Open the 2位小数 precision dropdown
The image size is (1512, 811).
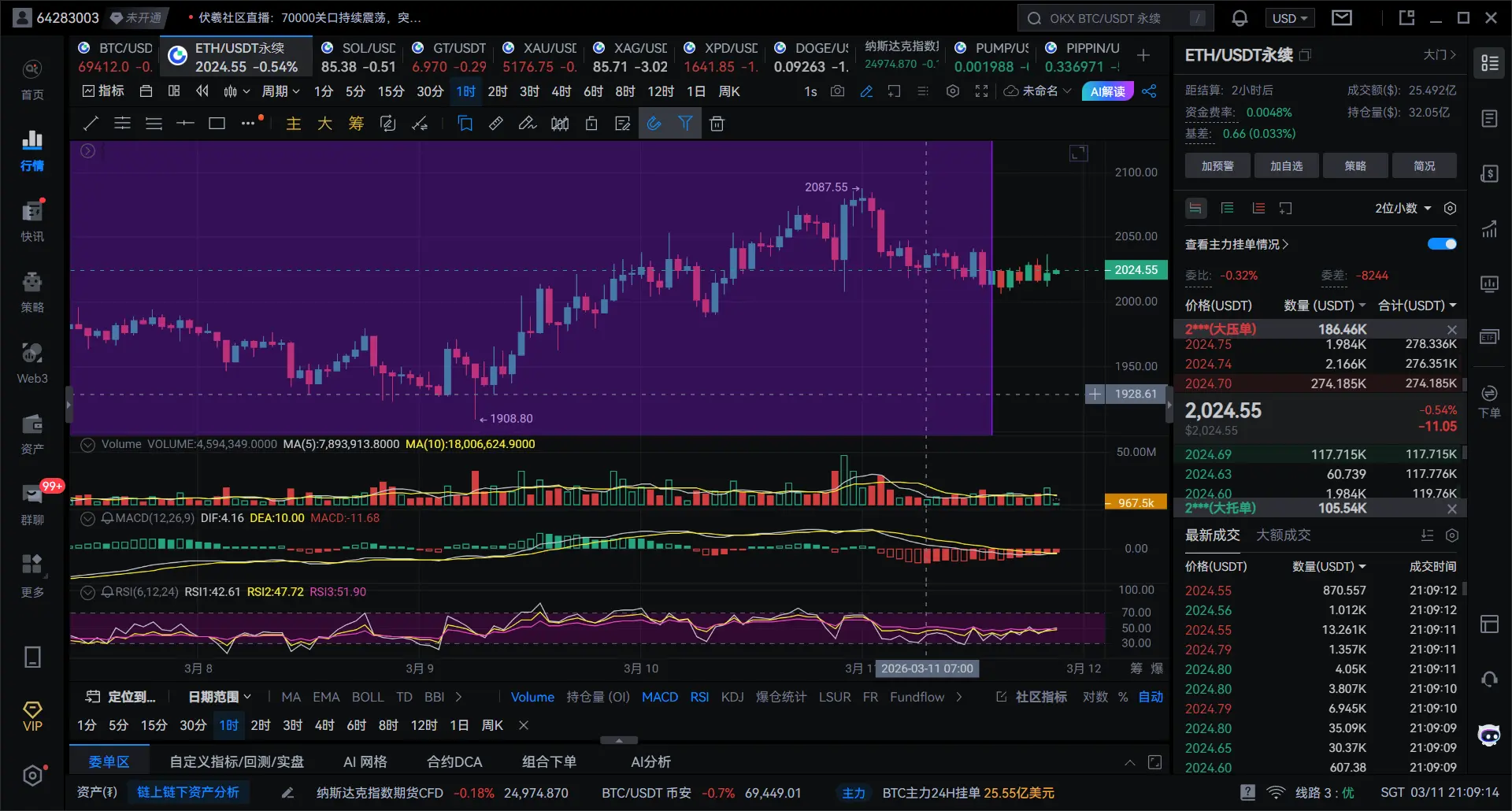click(1403, 209)
